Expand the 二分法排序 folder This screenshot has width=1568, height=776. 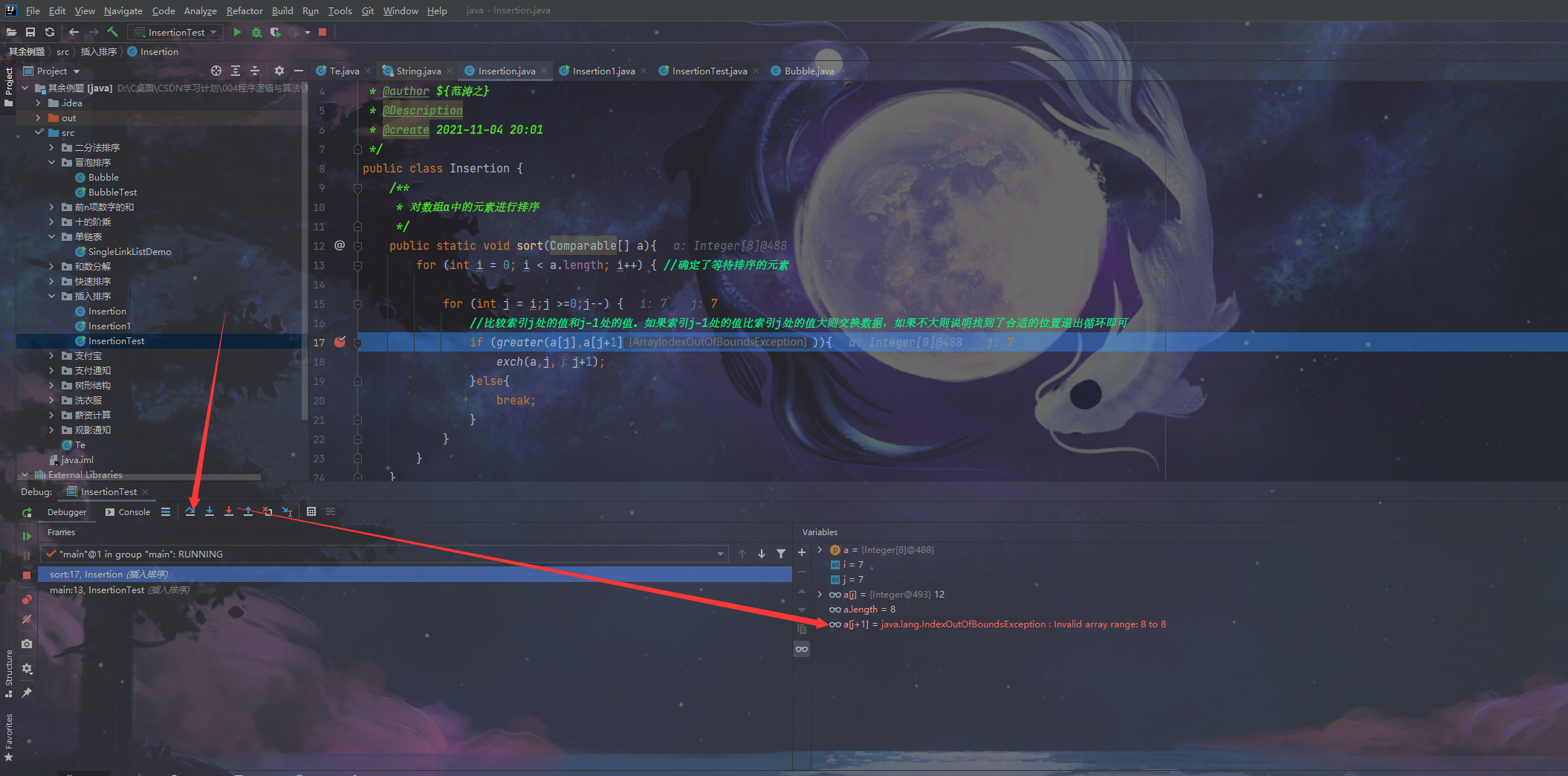click(x=51, y=148)
